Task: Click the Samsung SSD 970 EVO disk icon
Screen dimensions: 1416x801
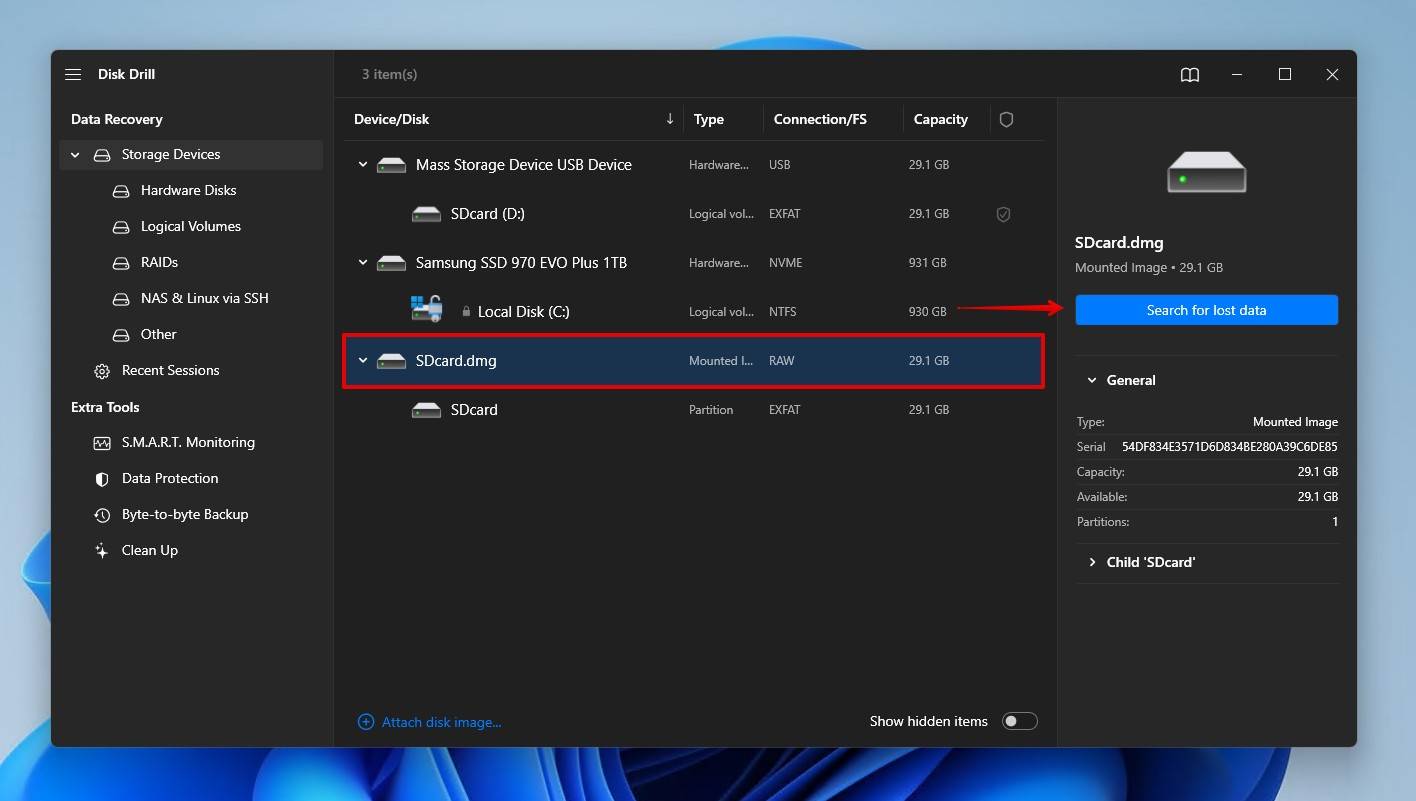Action: [391, 263]
